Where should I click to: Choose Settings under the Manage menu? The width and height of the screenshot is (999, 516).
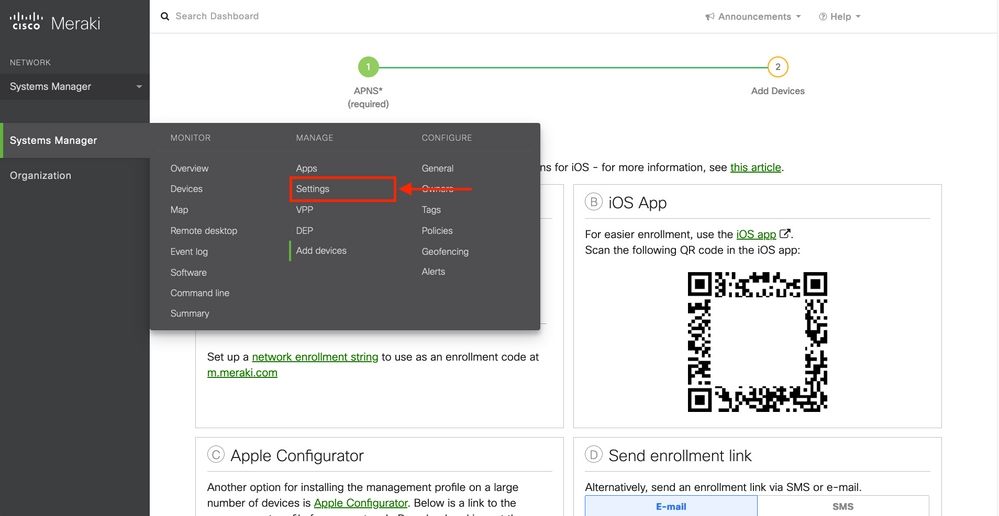(x=313, y=189)
